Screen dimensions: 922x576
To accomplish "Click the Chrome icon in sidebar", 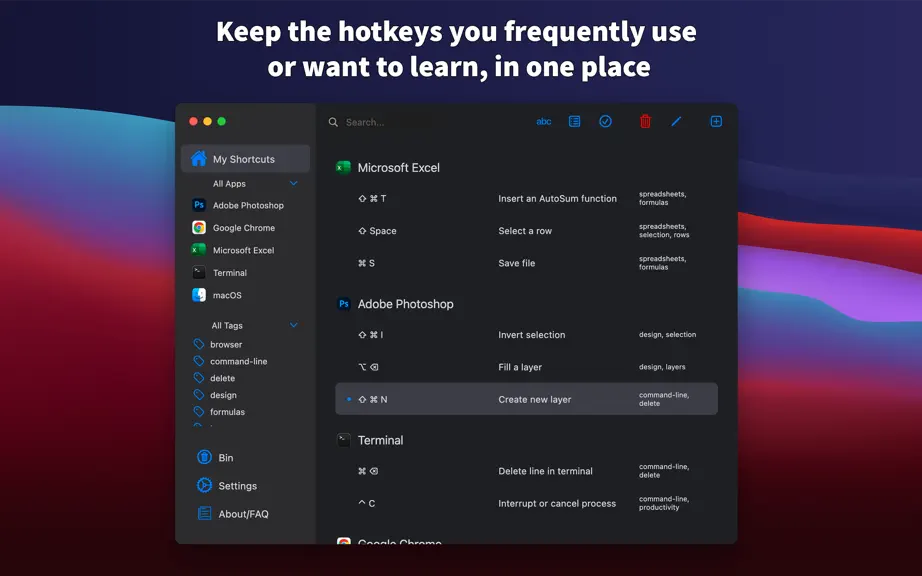I will [x=199, y=227].
